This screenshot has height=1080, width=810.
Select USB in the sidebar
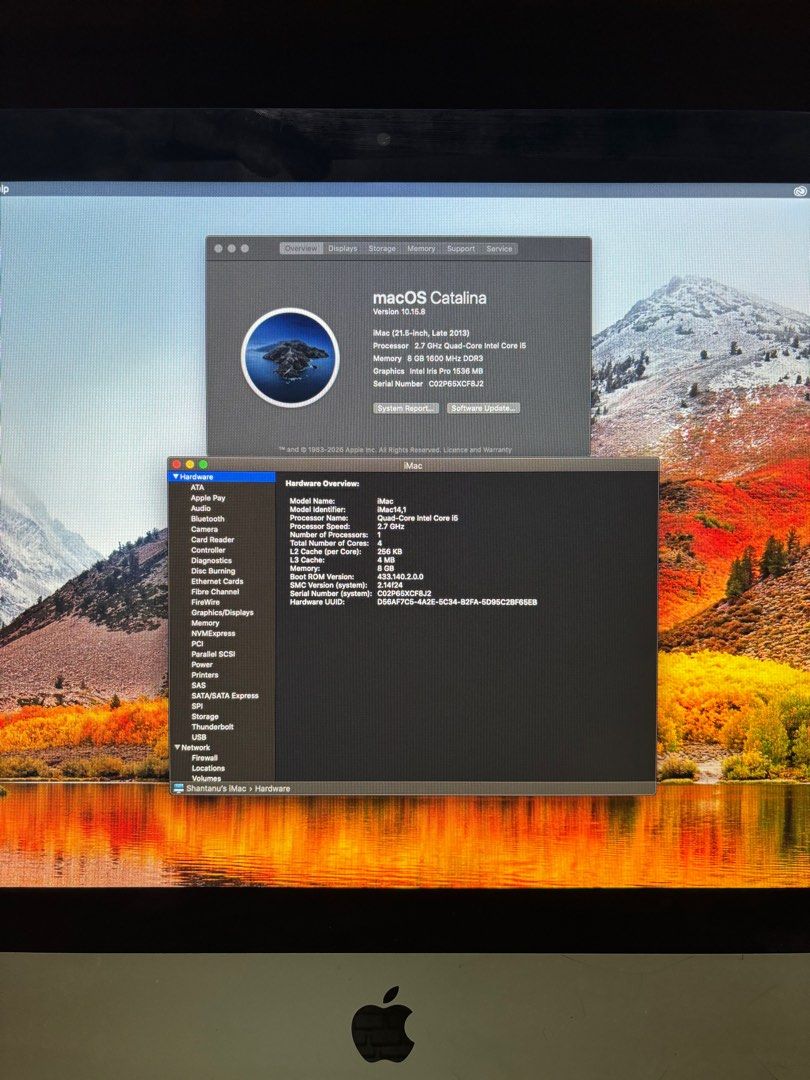(199, 737)
